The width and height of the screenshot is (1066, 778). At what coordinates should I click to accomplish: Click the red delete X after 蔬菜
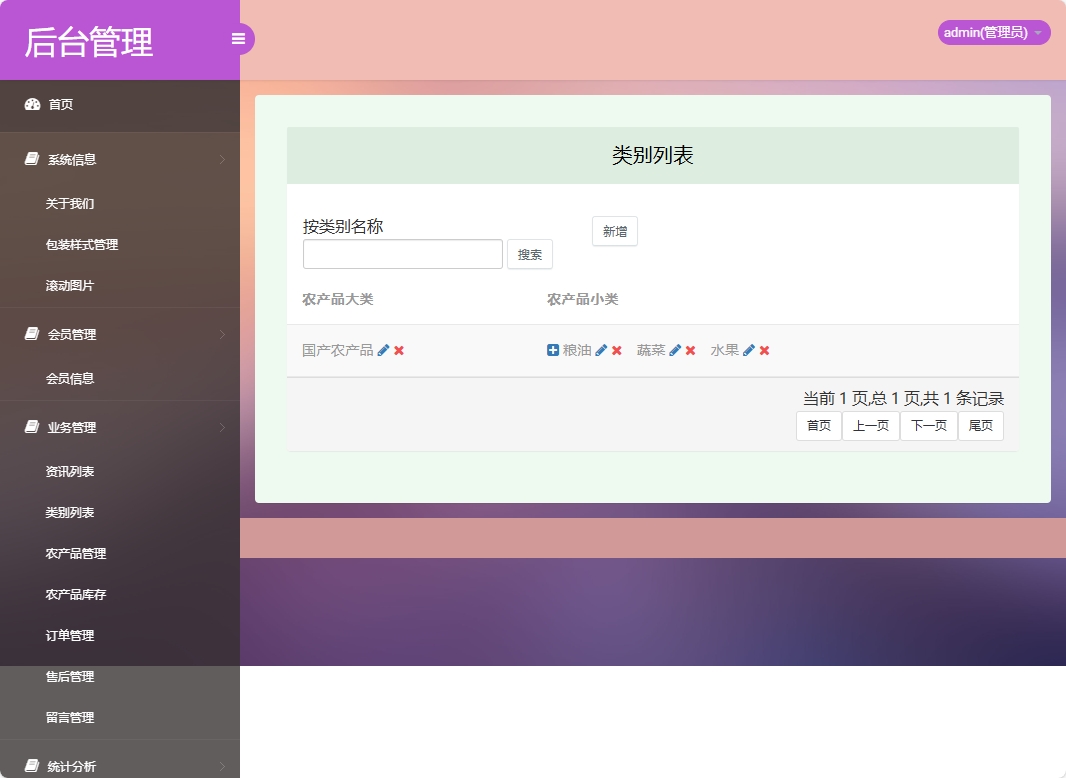pos(689,350)
